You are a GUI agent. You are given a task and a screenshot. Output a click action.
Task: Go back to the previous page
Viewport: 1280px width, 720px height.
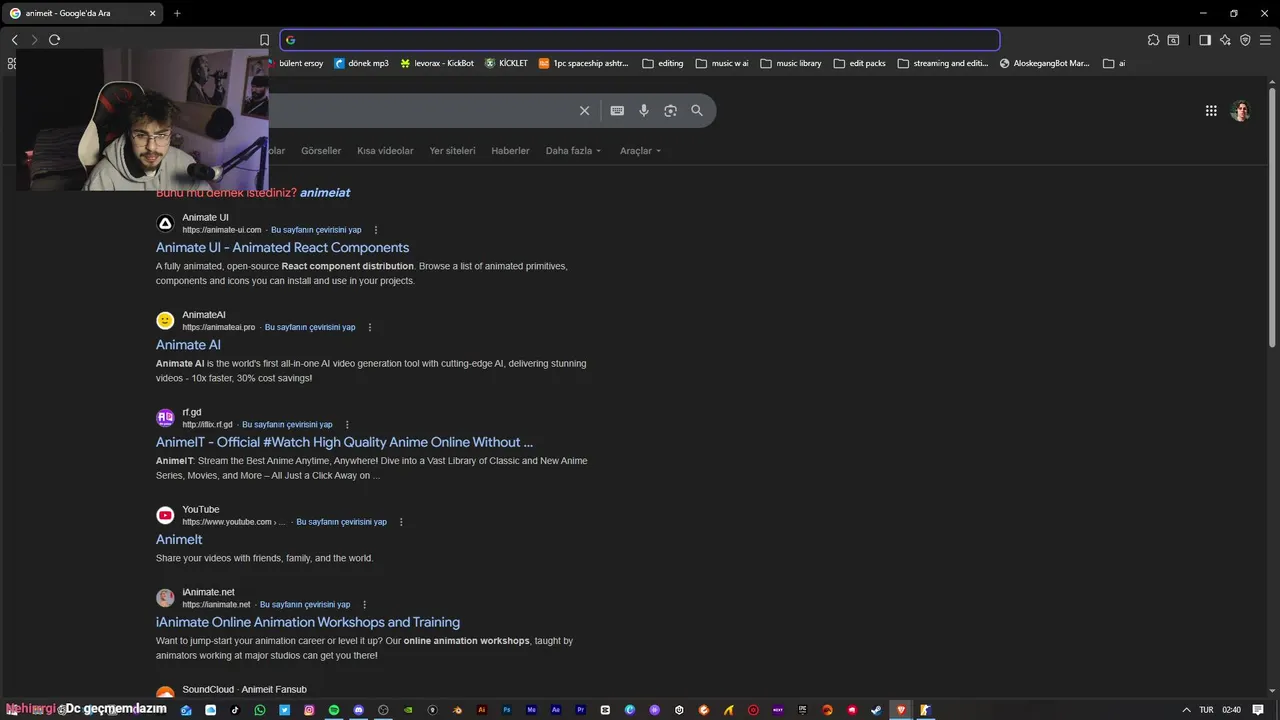tap(14, 40)
